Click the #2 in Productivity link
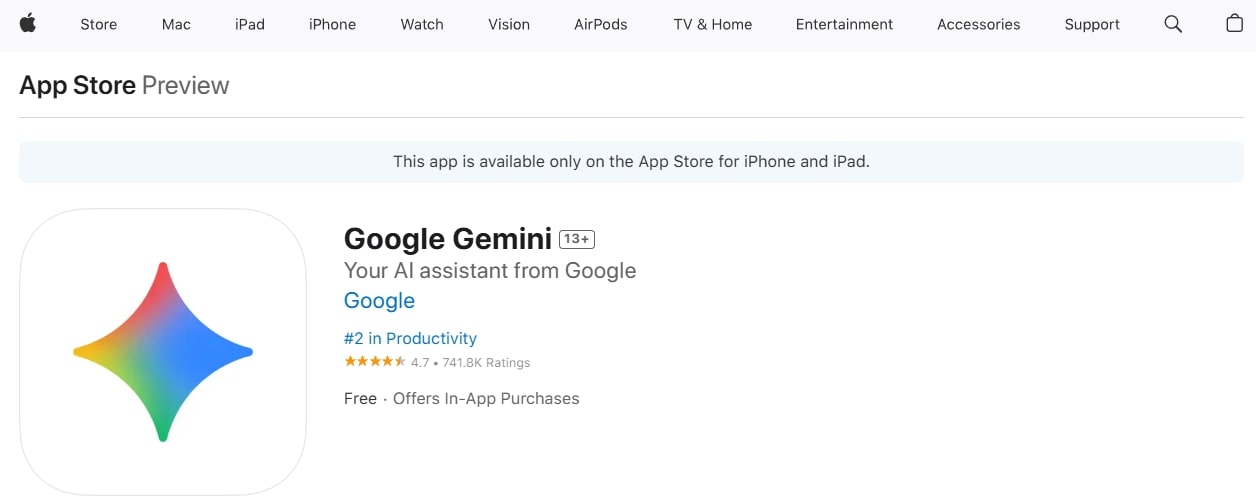The width and height of the screenshot is (1256, 503). pyautogui.click(x=410, y=338)
